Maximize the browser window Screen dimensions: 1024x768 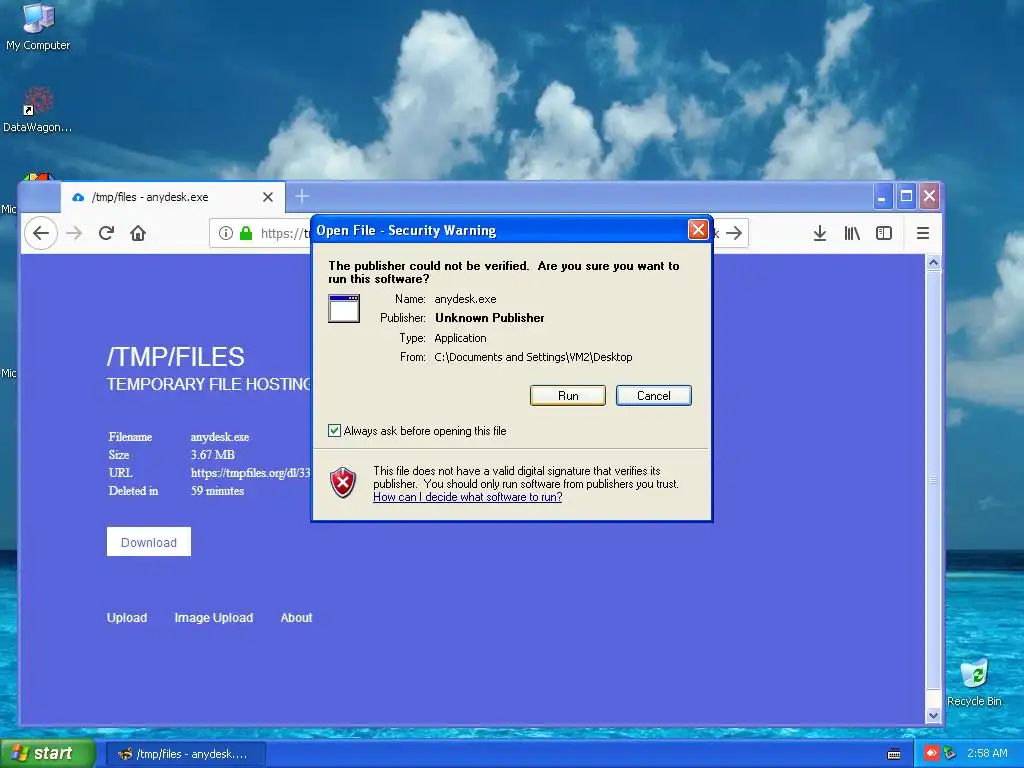click(x=906, y=196)
